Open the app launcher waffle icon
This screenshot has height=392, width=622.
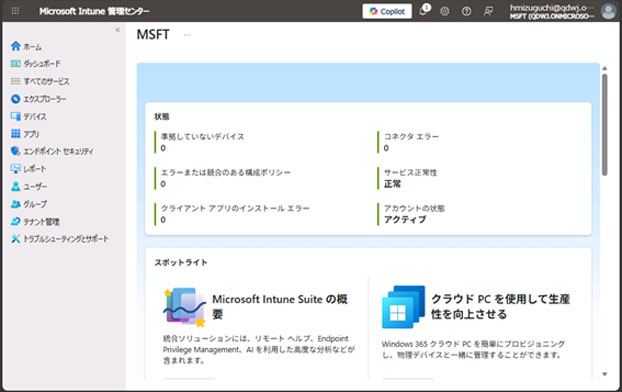15,11
